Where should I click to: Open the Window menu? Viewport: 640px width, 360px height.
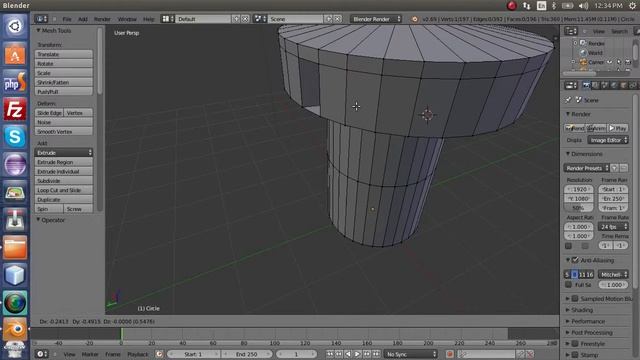(127, 19)
